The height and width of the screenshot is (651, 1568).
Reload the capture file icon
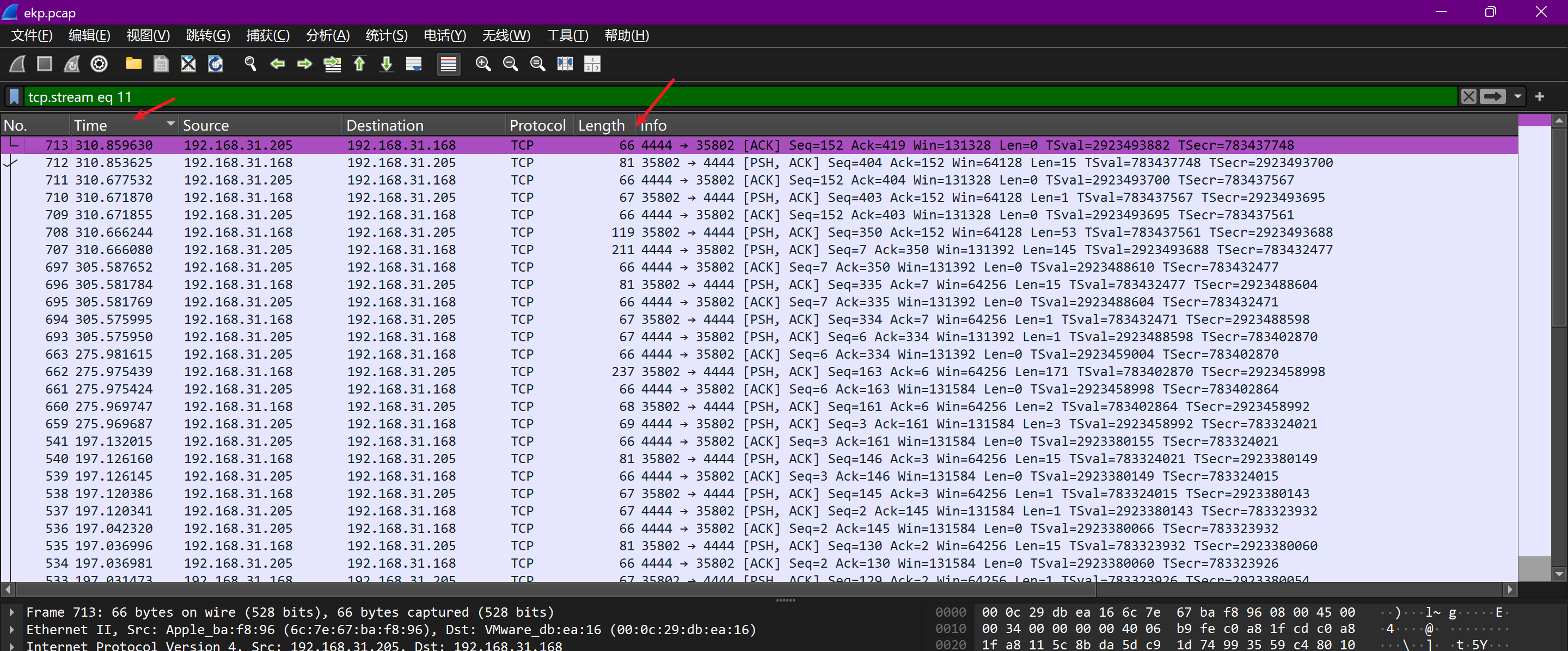216,64
